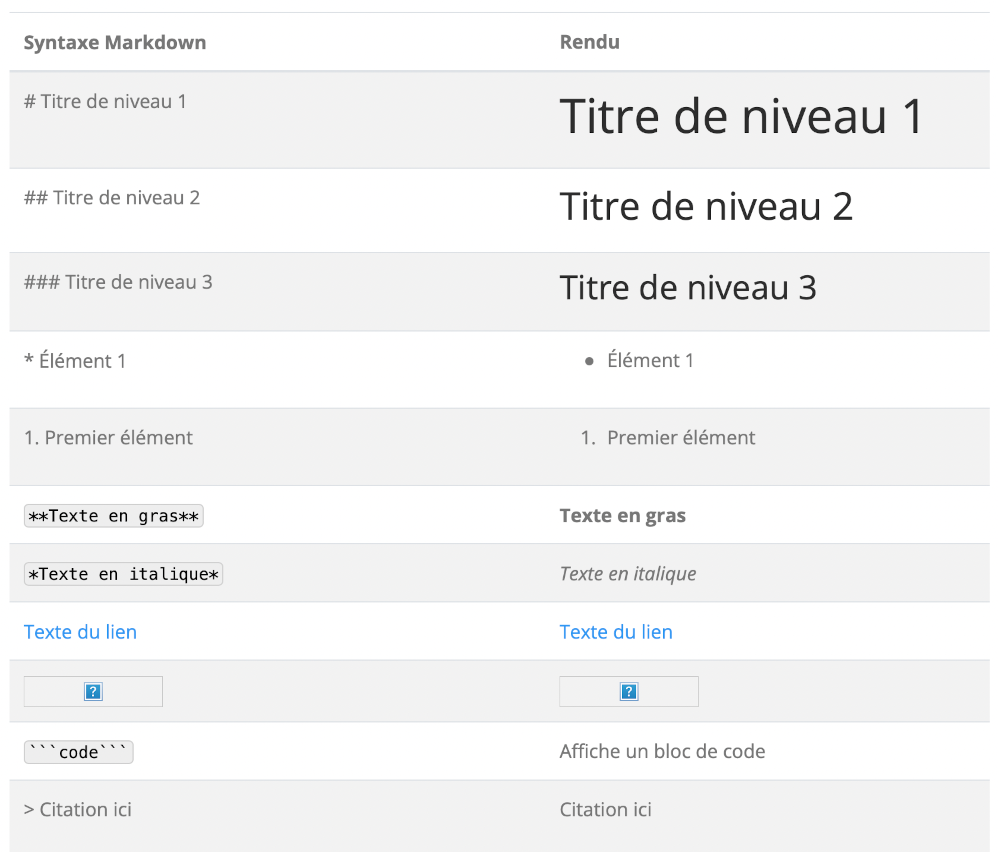Click the **Texte en gras** code snippet

113,515
